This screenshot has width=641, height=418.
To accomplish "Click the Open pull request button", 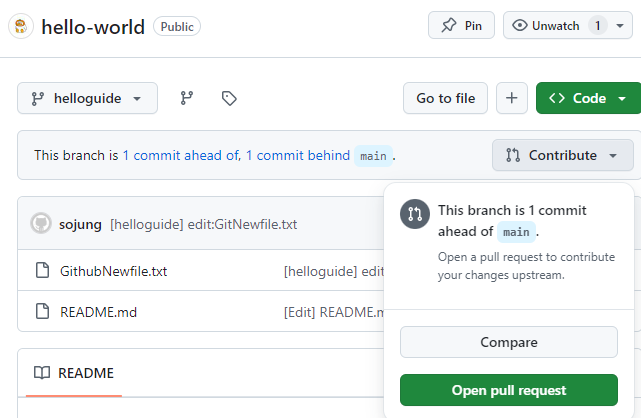I will (x=509, y=390).
